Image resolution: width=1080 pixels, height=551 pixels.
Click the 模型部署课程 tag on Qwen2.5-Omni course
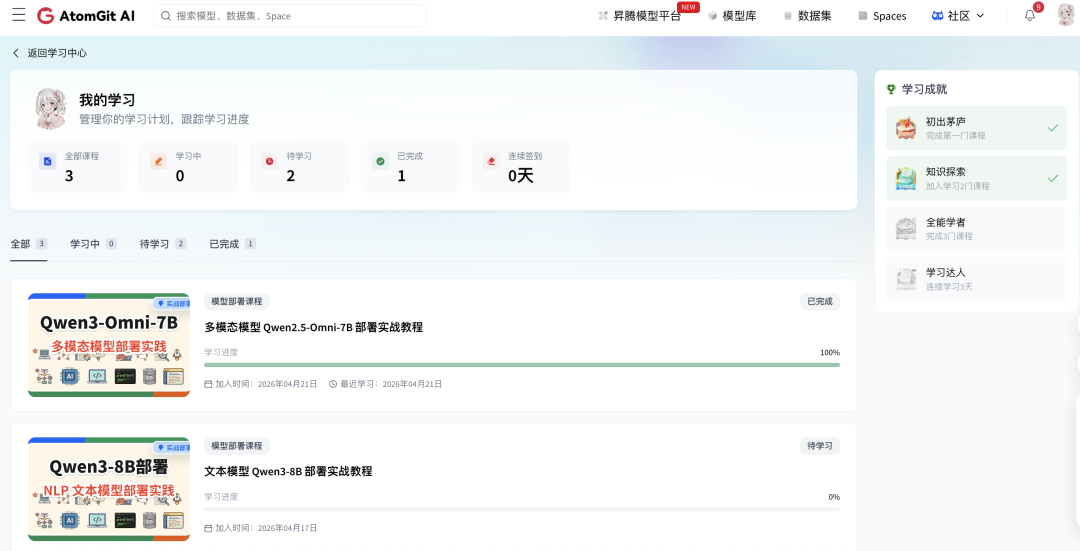pyautogui.click(x=236, y=302)
